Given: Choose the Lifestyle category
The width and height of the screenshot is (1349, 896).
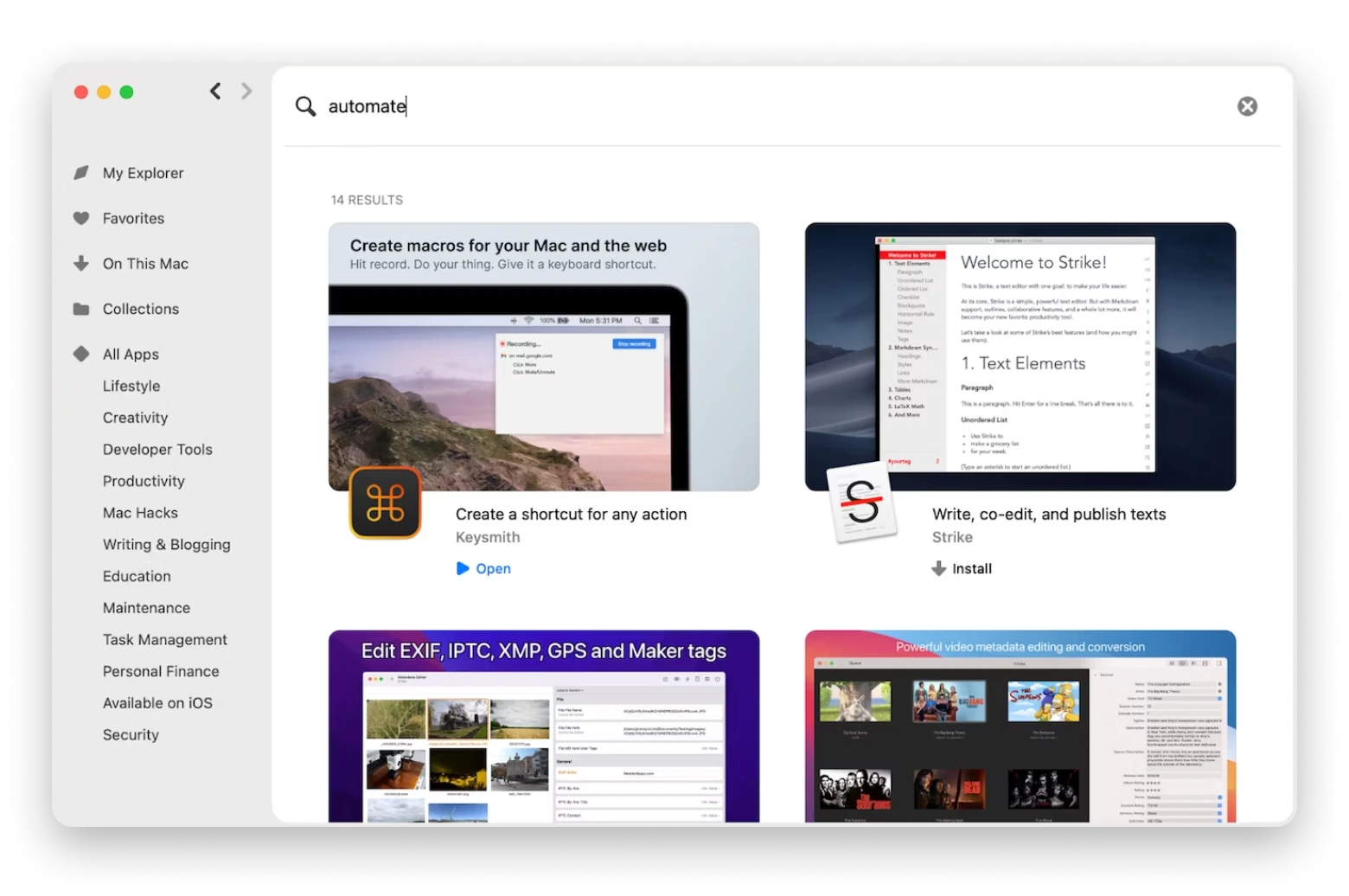Looking at the screenshot, I should point(131,386).
